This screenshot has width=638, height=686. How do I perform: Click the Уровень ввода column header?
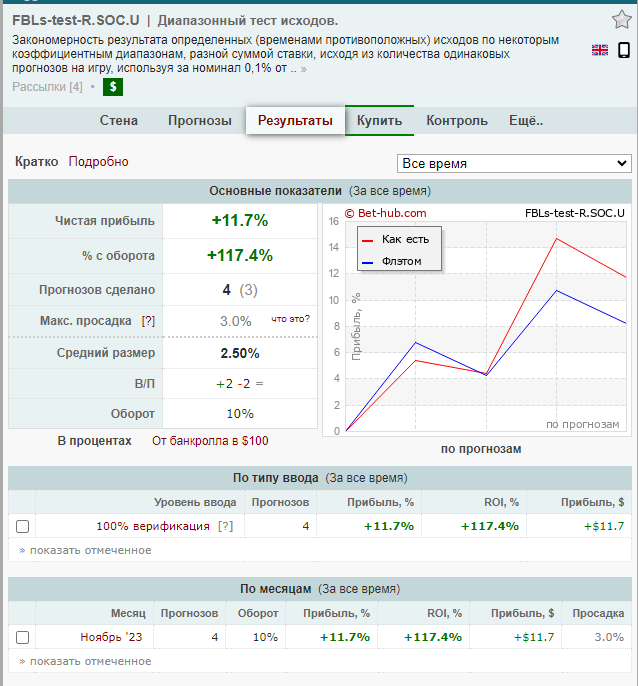(x=195, y=502)
